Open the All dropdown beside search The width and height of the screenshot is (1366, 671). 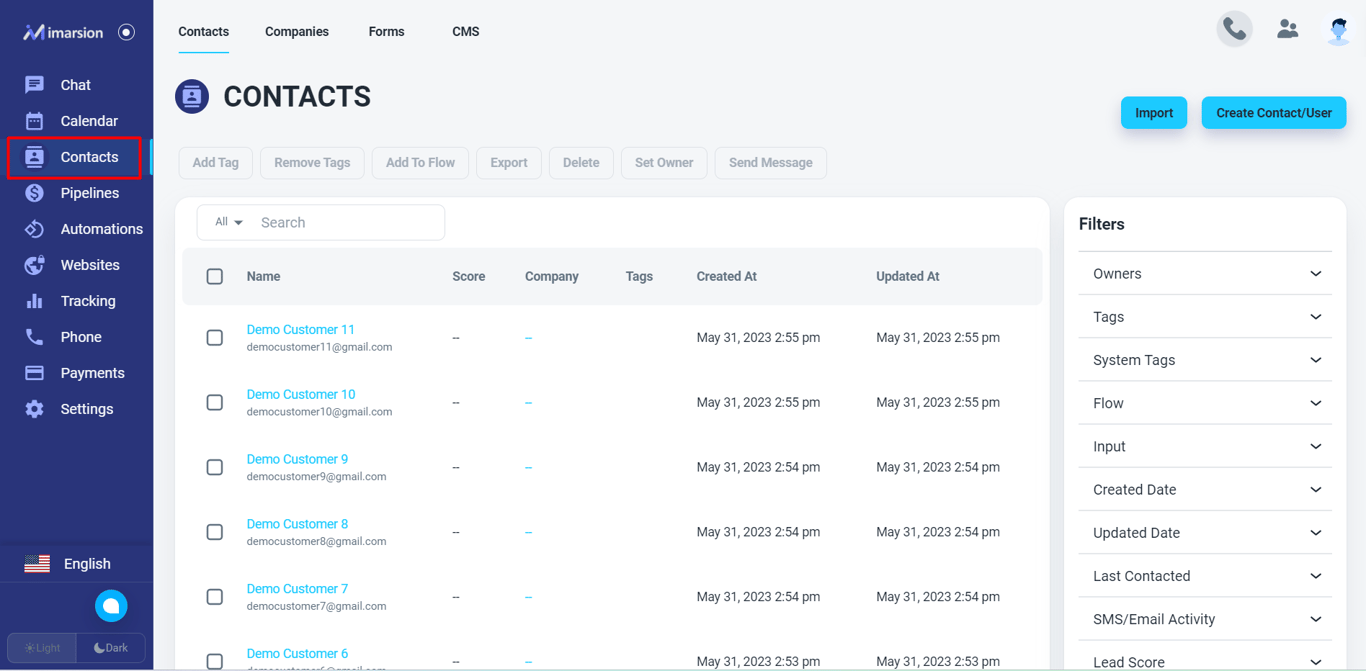pyautogui.click(x=229, y=222)
